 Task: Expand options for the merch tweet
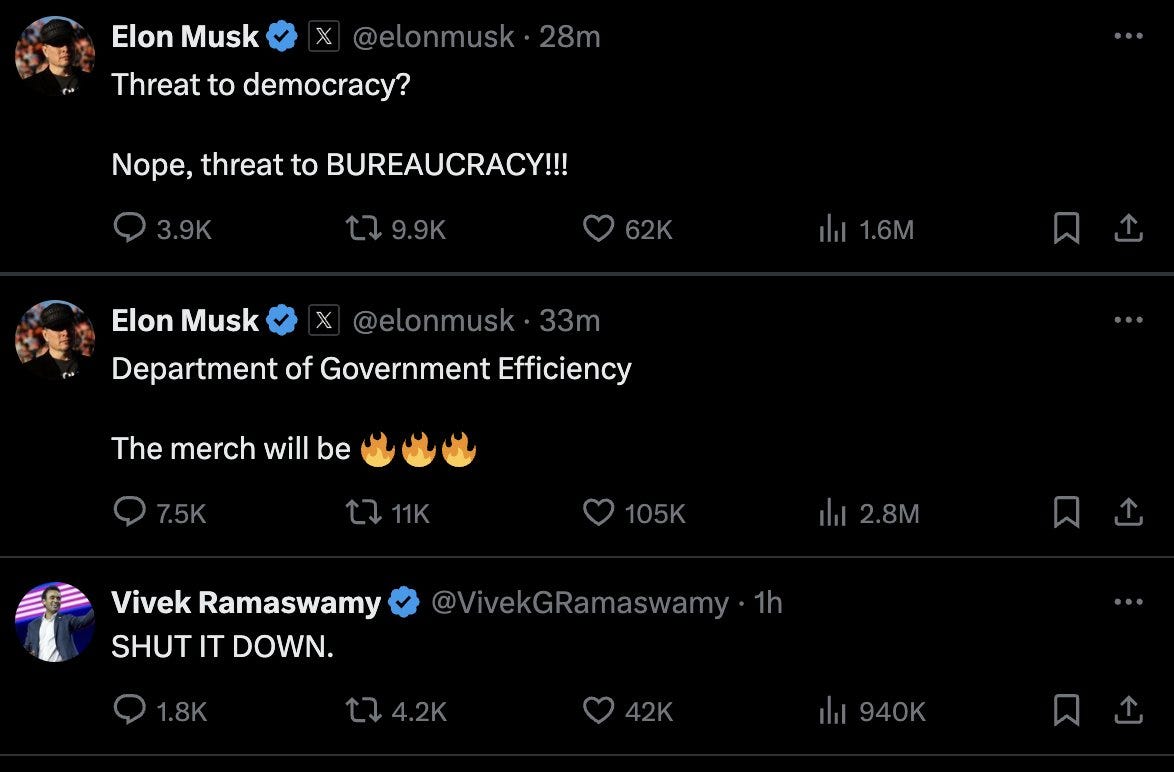1129,320
